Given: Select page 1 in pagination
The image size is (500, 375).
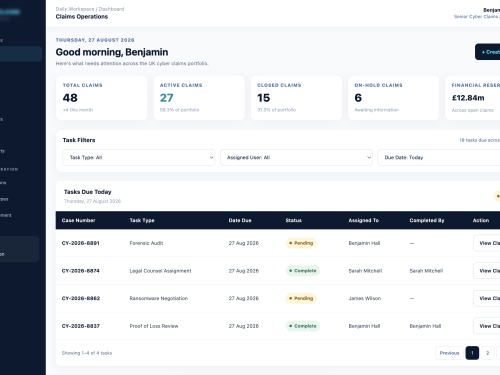Looking at the screenshot, I should point(472,353).
